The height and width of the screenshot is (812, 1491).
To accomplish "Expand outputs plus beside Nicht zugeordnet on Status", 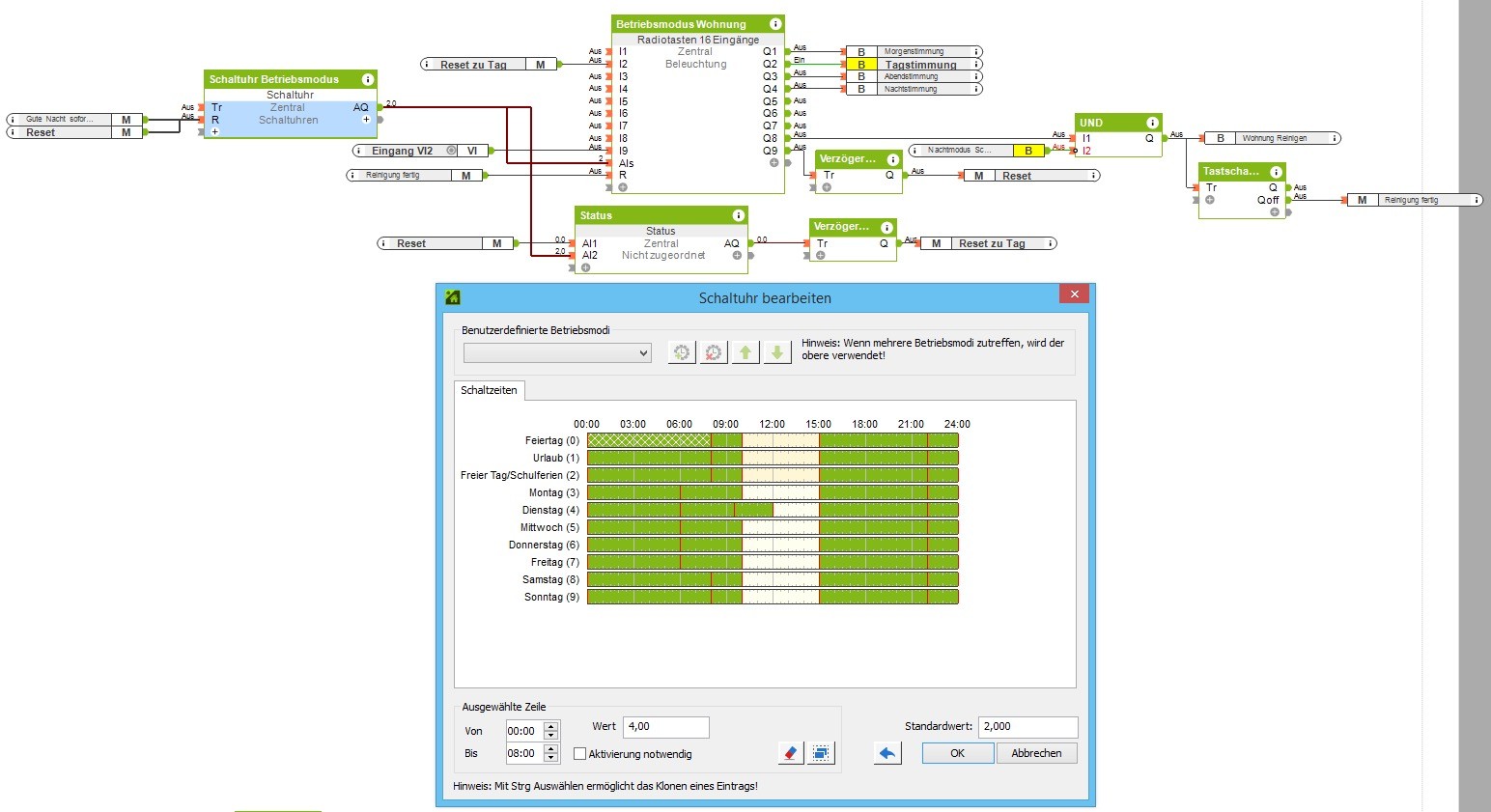I will pos(737,256).
